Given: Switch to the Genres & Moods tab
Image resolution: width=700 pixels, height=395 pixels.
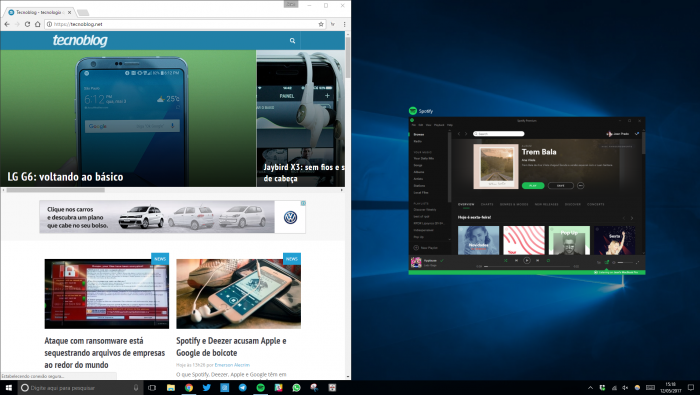Looking at the screenshot, I should tap(514, 204).
